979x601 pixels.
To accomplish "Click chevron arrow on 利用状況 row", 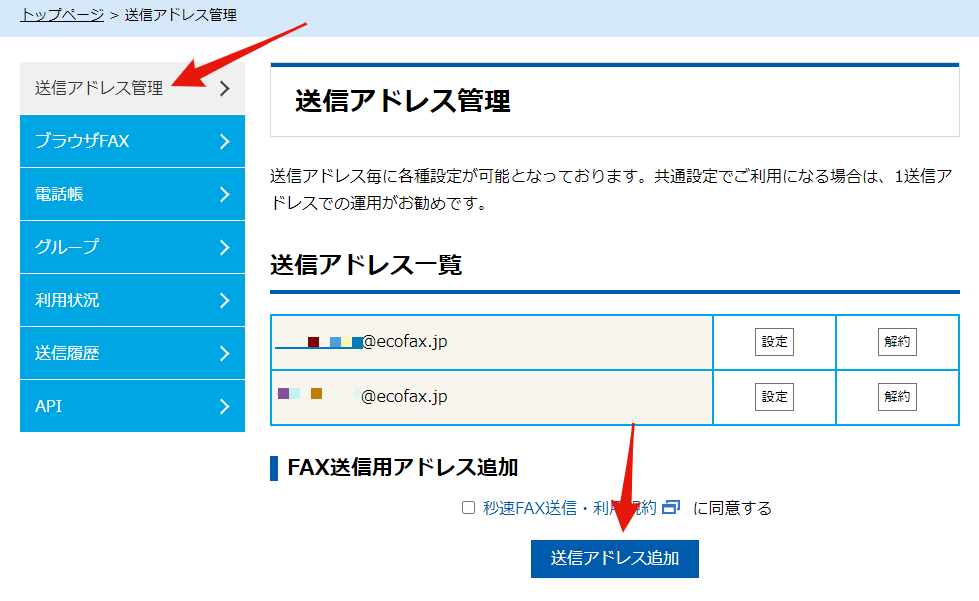I will tap(225, 301).
